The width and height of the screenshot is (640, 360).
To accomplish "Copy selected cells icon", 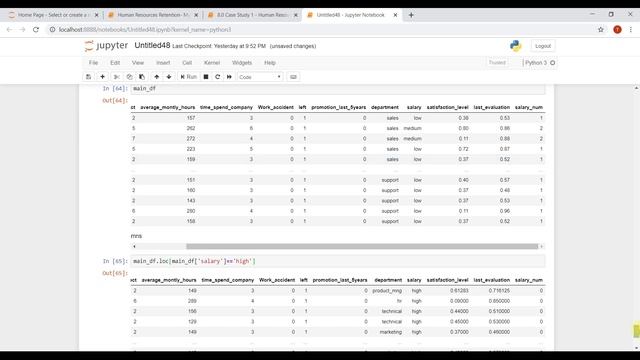I will click(129, 77).
